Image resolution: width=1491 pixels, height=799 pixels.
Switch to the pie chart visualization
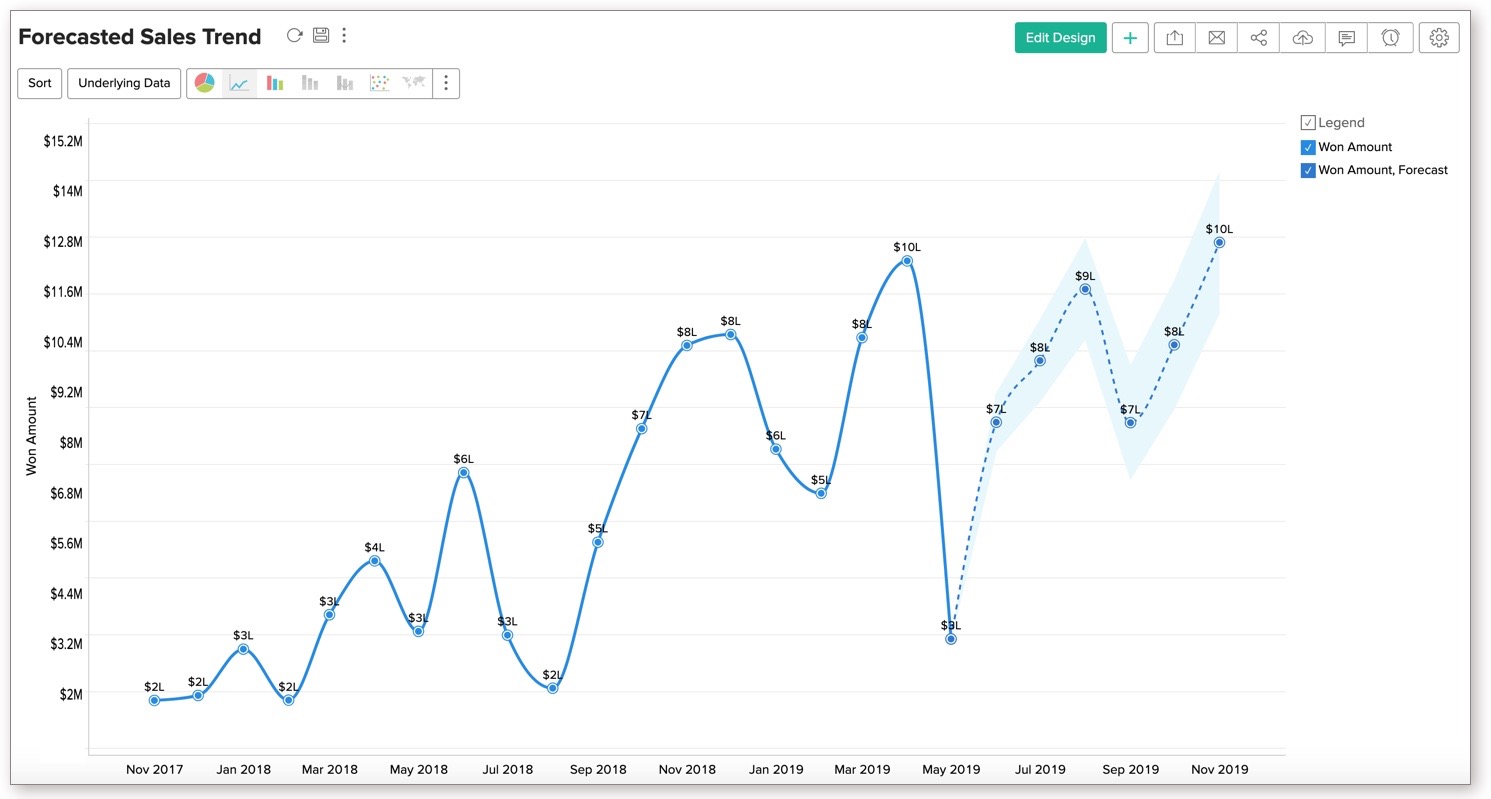(x=204, y=83)
